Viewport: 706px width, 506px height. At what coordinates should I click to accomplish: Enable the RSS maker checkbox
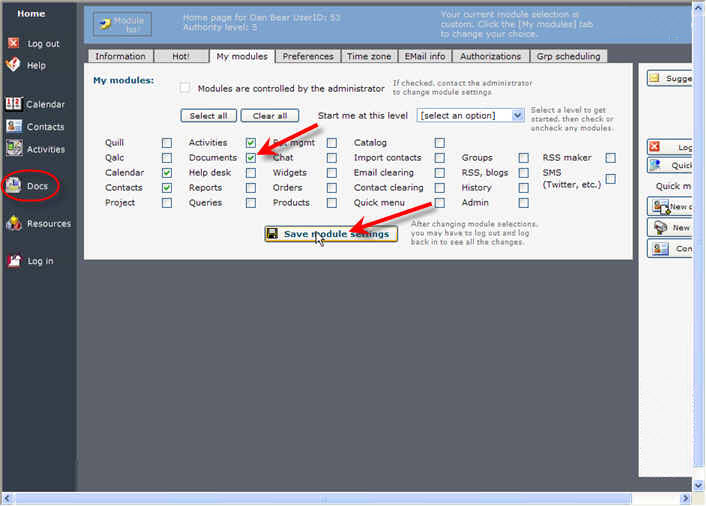(x=611, y=158)
